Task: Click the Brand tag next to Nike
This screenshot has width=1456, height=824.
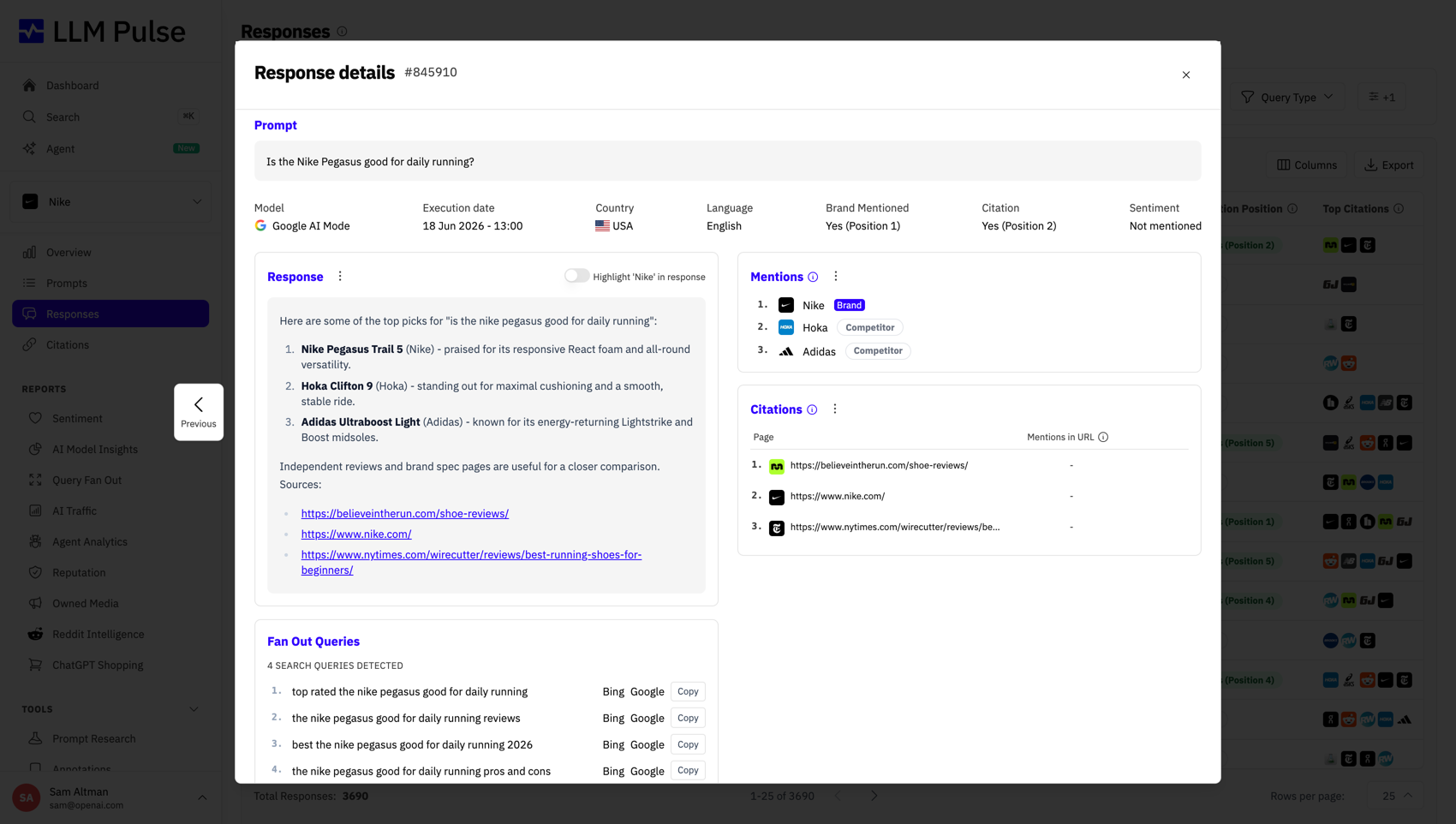Action: [849, 306]
